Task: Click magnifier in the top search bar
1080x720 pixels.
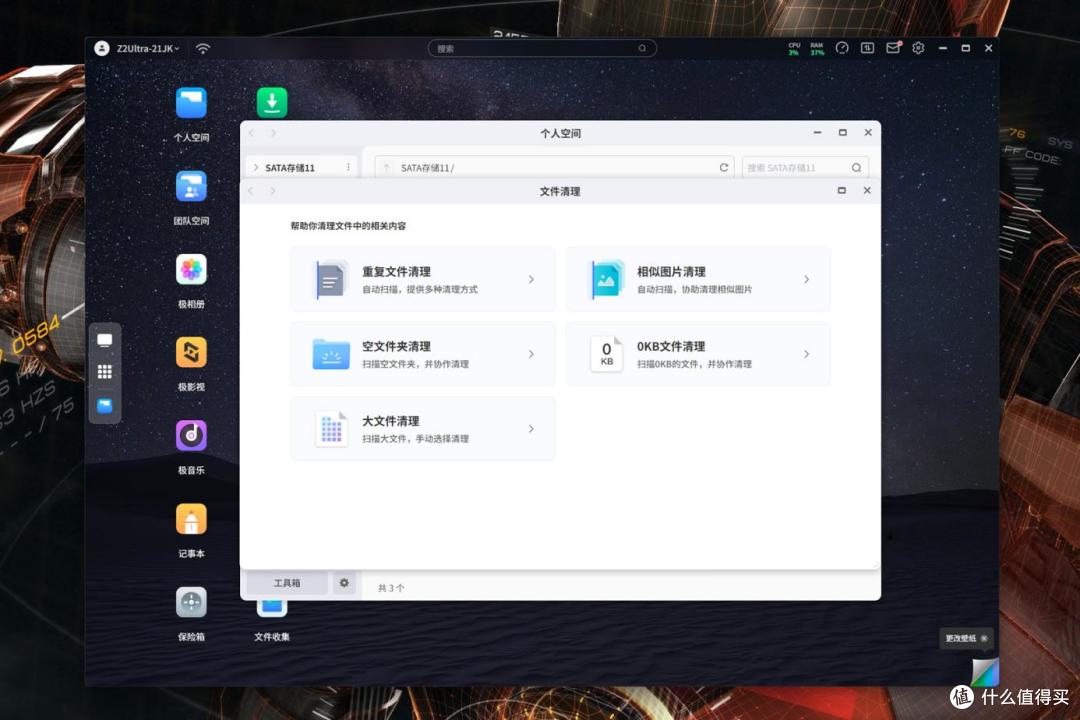Action: click(x=642, y=48)
